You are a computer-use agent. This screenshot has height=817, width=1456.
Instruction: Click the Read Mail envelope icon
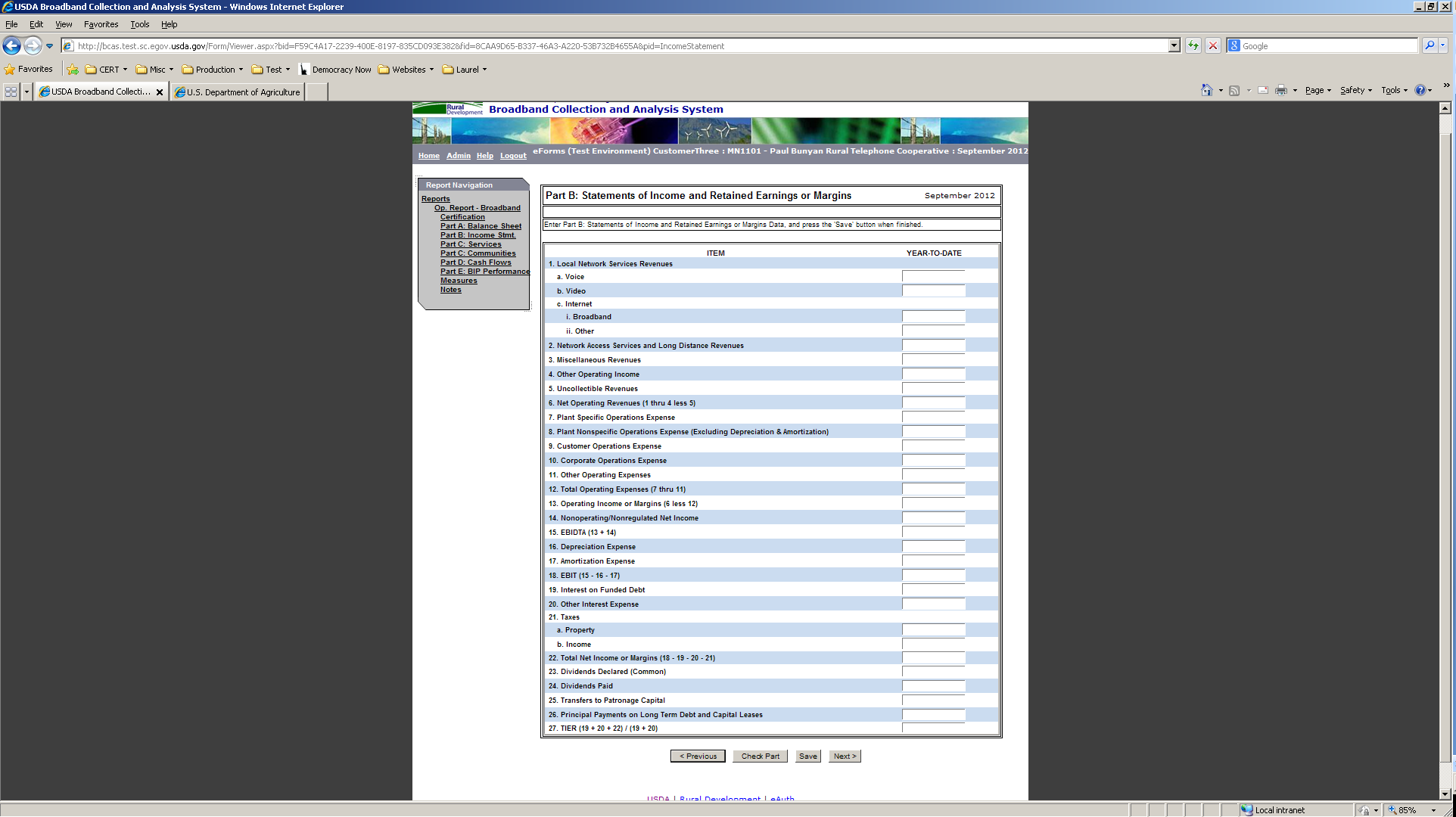coord(1263,91)
